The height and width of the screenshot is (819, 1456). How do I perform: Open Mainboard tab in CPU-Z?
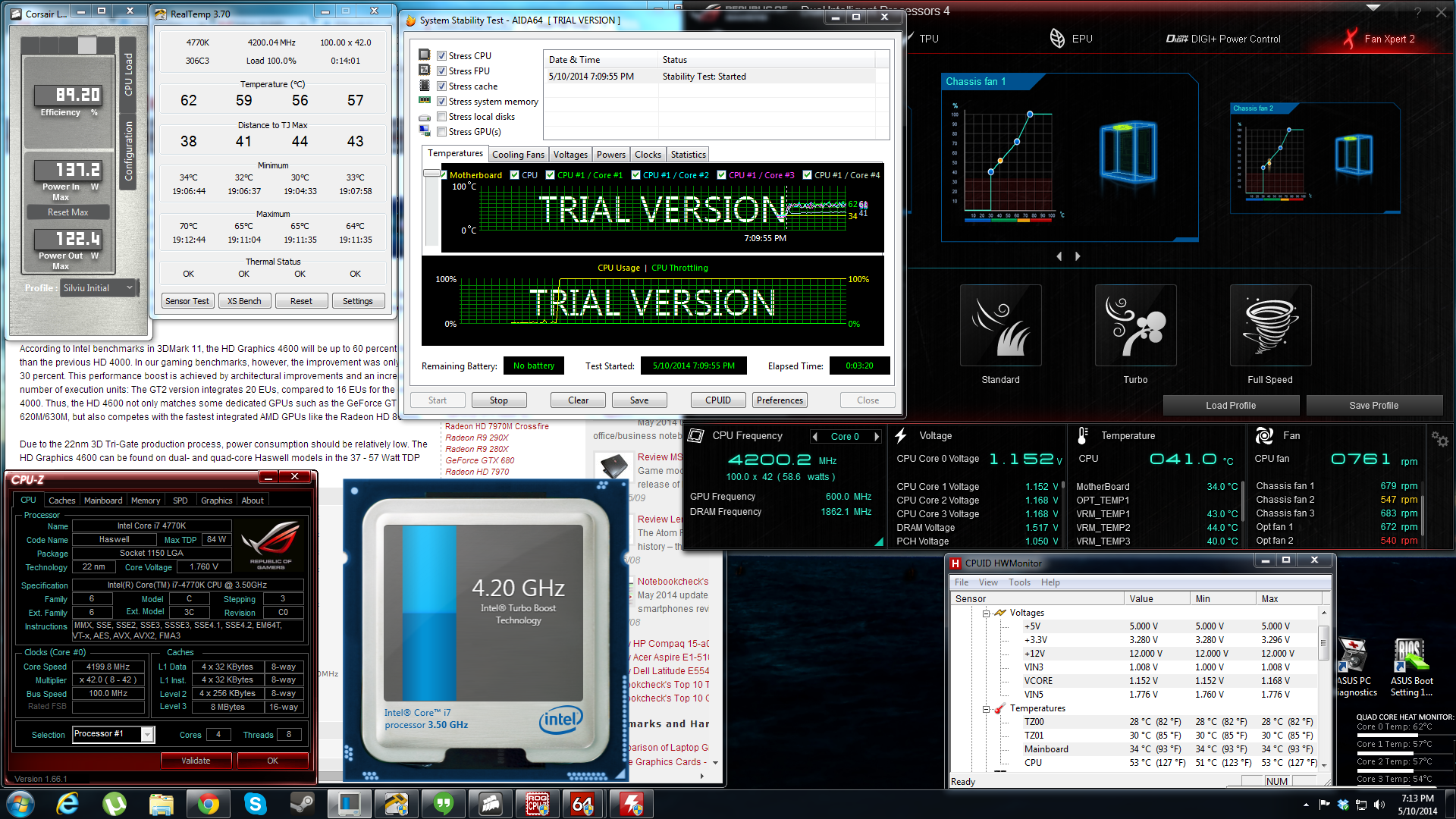pyautogui.click(x=103, y=500)
